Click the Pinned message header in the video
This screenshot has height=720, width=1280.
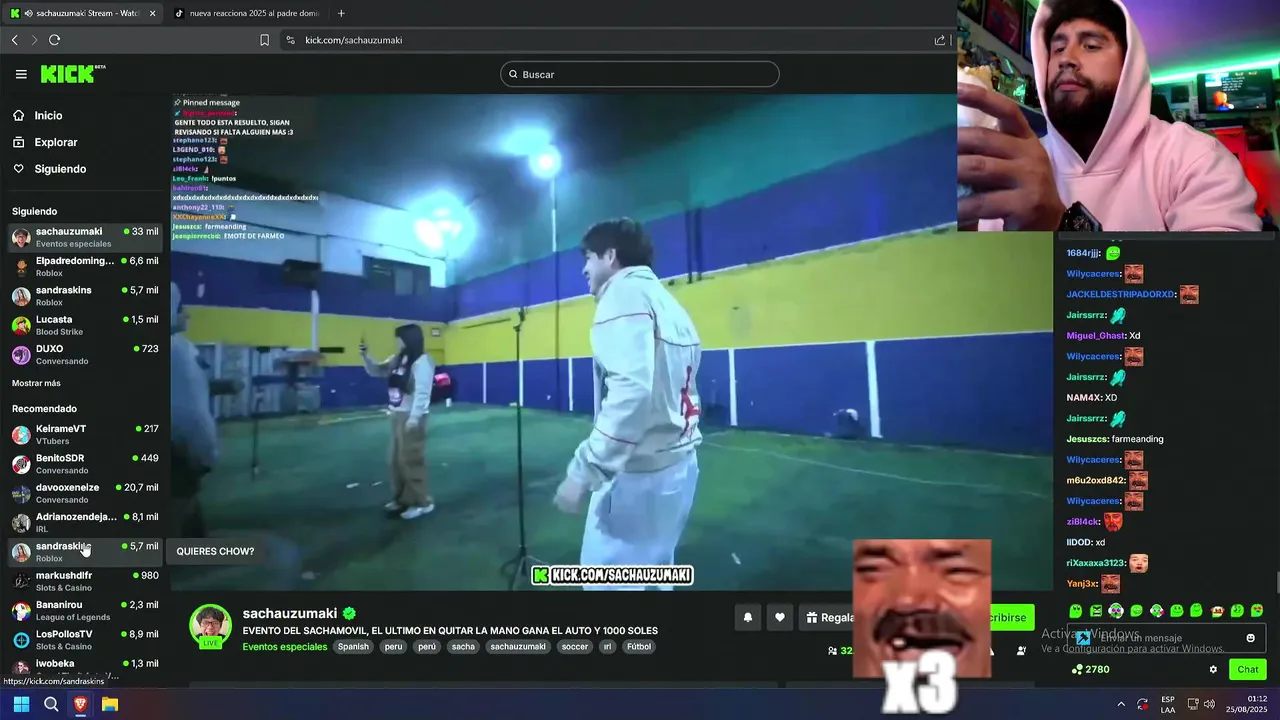click(207, 102)
